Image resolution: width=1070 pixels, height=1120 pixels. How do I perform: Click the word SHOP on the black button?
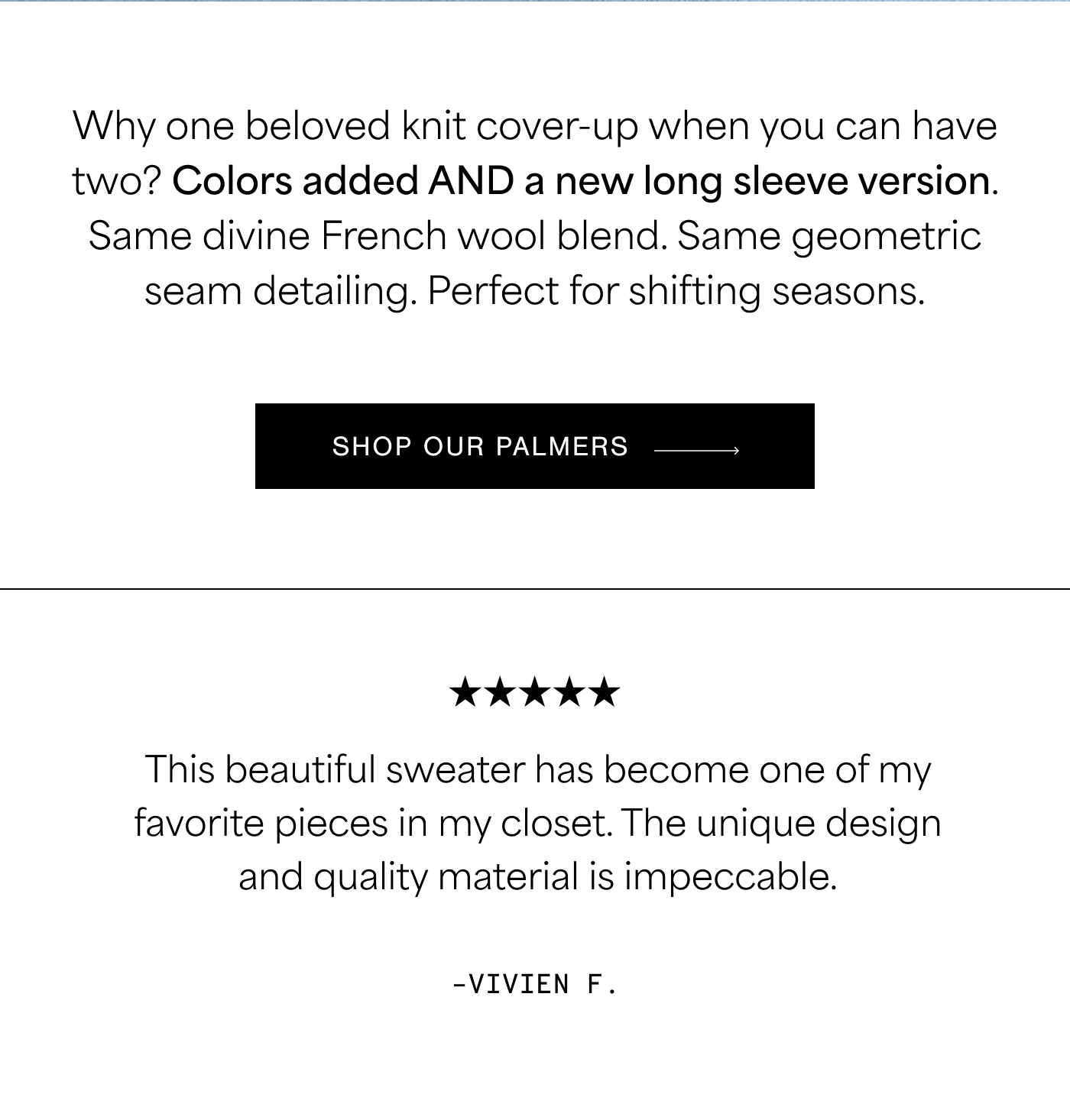click(372, 446)
